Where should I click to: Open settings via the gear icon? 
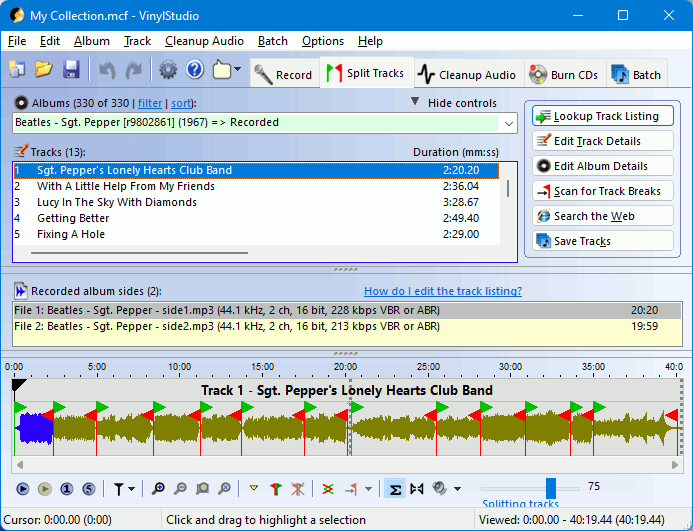[x=168, y=69]
